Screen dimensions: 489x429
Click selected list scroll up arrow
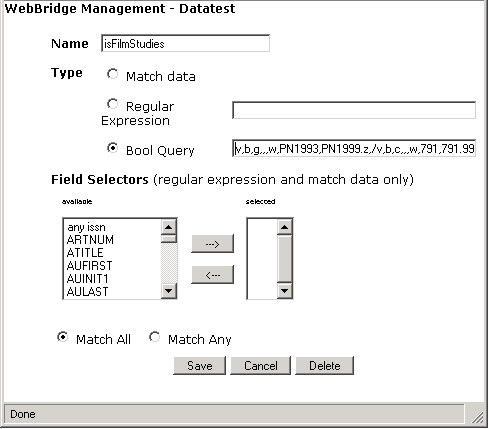pyautogui.click(x=285, y=227)
